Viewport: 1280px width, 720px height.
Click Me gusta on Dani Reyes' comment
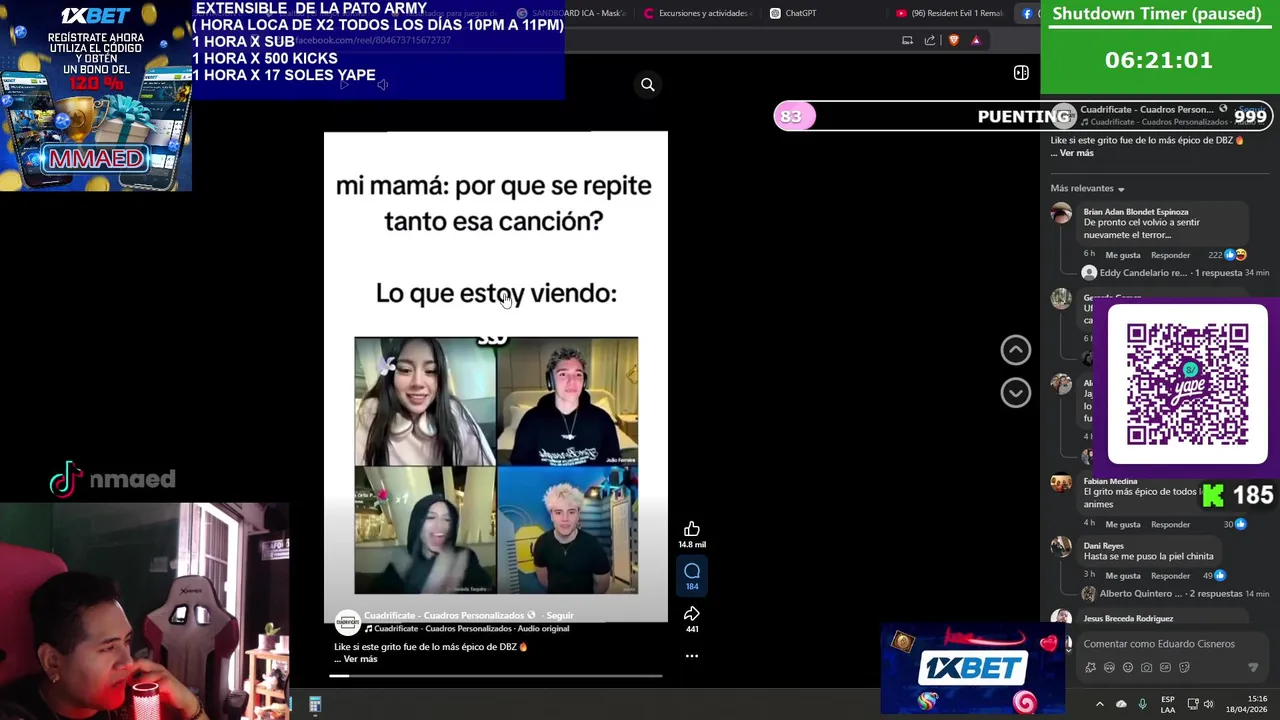[1122, 576]
